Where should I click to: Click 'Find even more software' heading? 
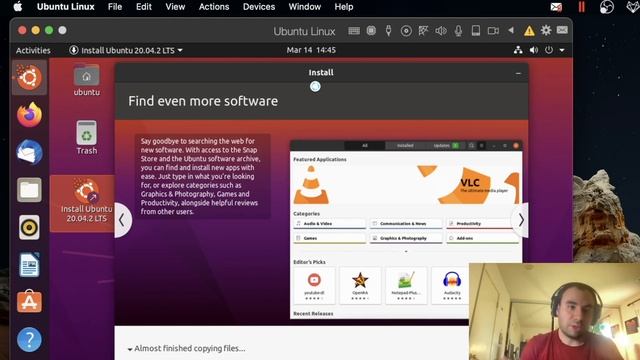point(203,101)
